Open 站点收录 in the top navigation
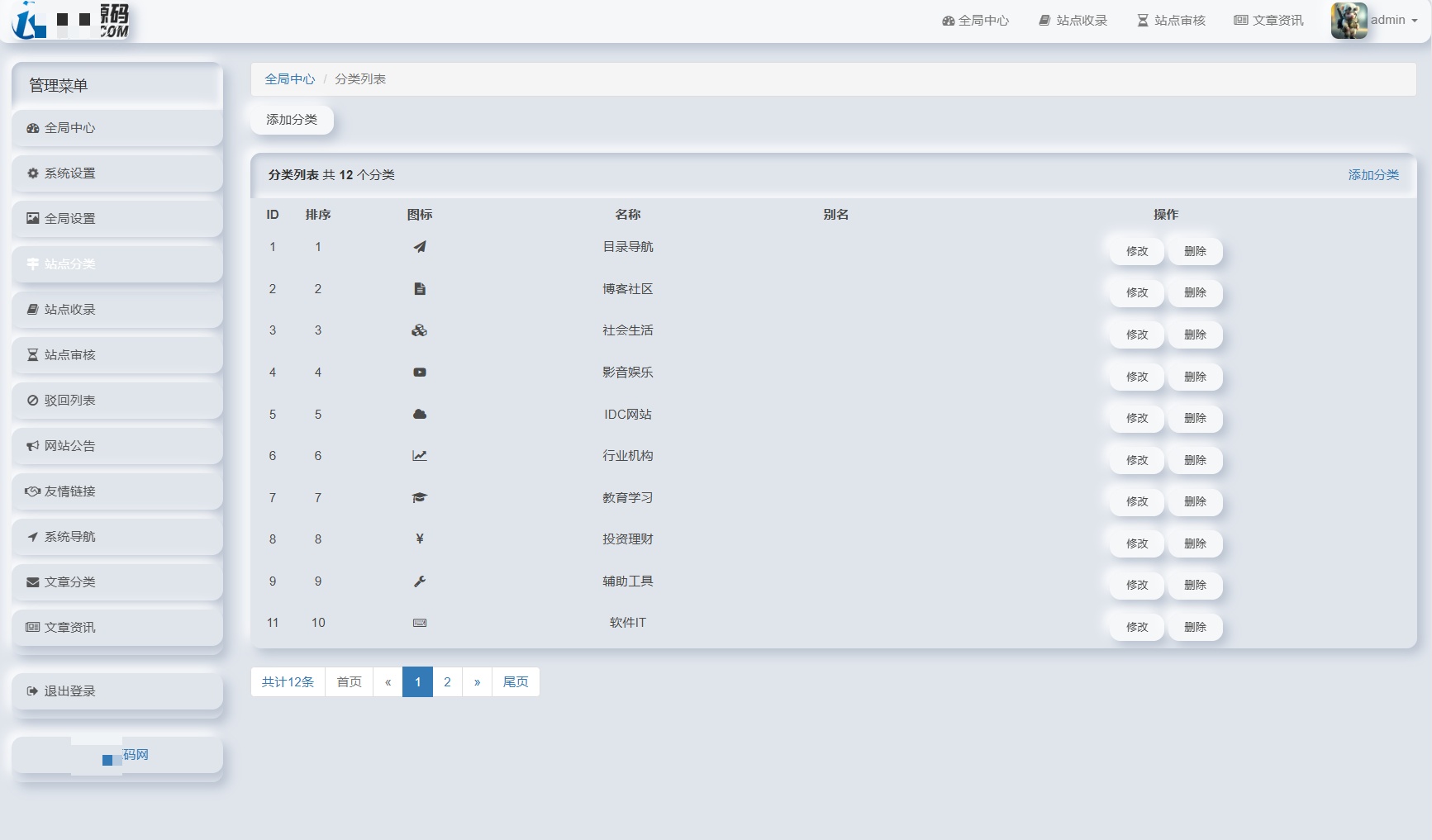1432x840 pixels. [x=1073, y=21]
